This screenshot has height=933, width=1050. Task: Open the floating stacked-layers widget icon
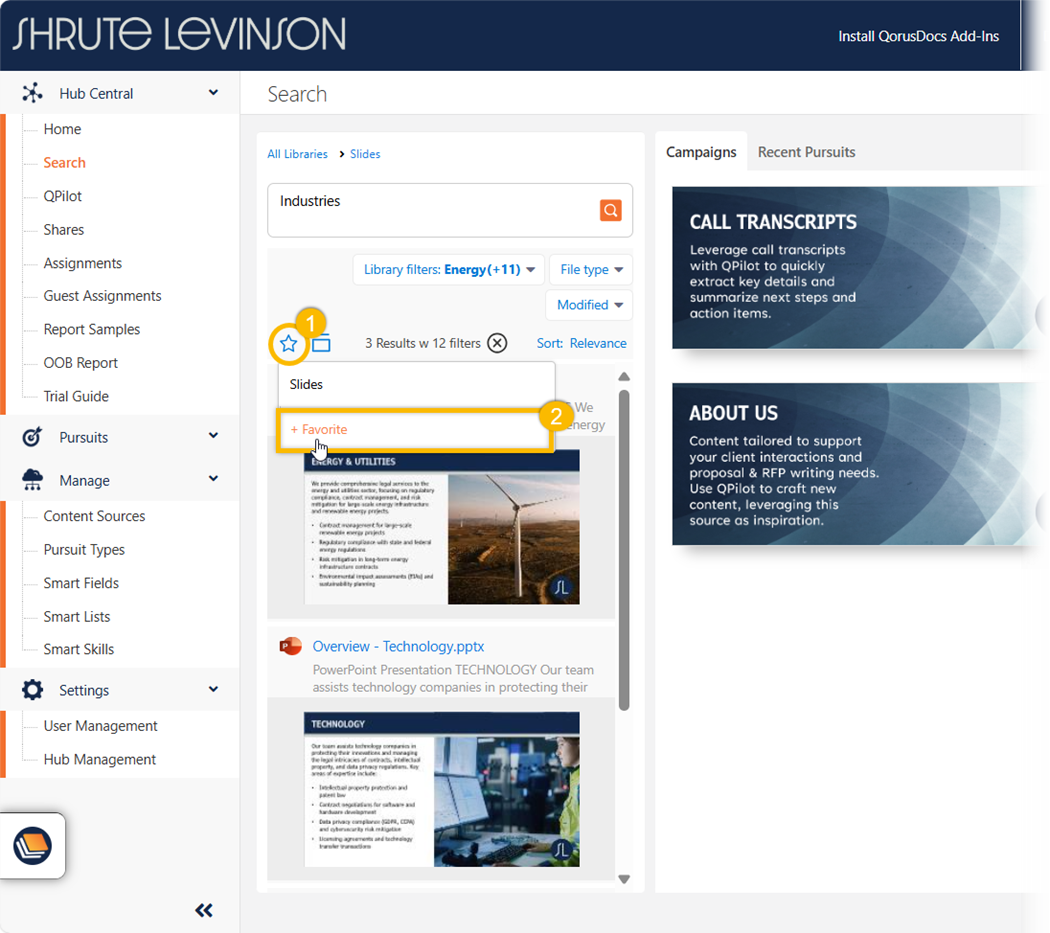point(32,846)
